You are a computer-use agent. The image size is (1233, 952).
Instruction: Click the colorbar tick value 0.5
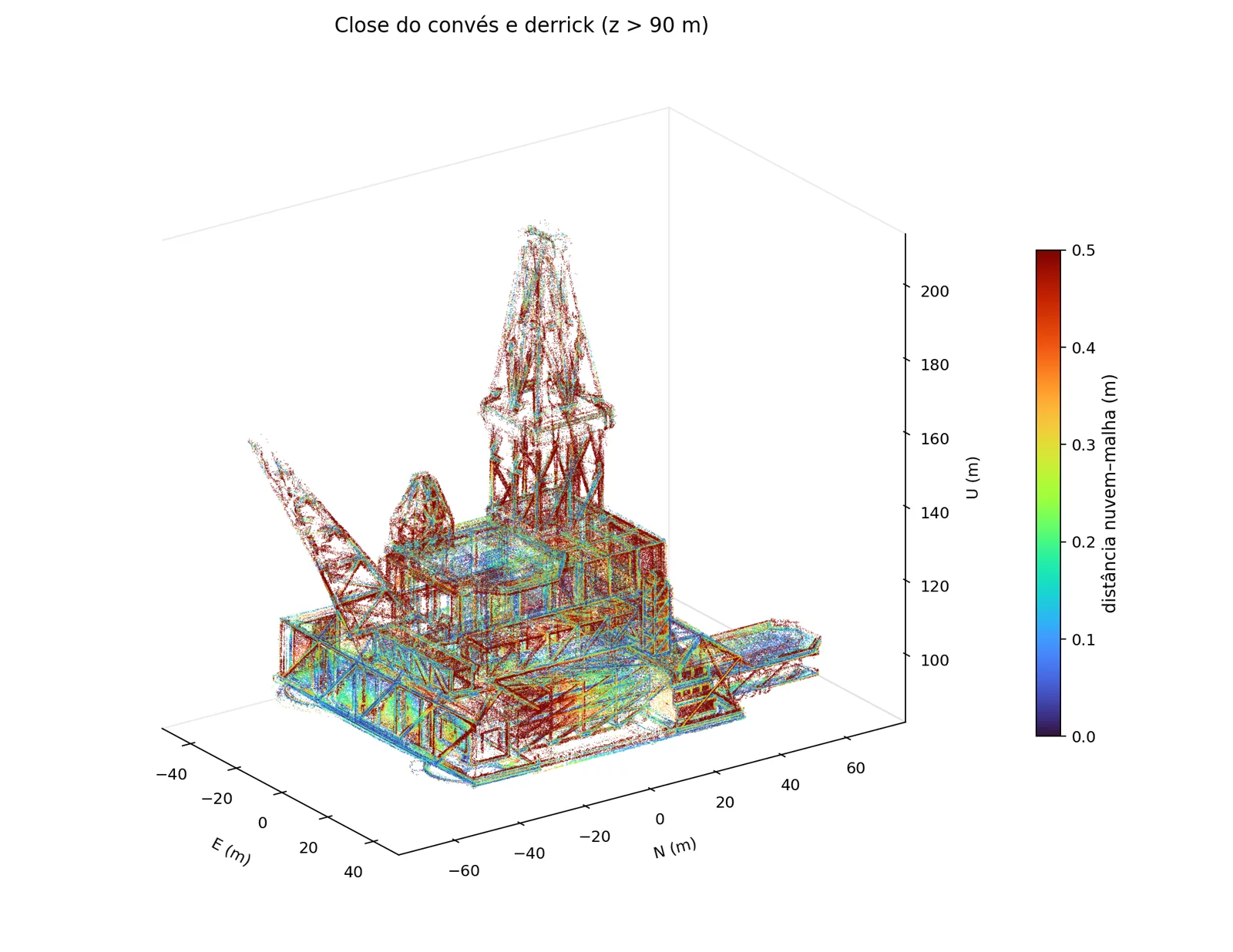point(1083,250)
